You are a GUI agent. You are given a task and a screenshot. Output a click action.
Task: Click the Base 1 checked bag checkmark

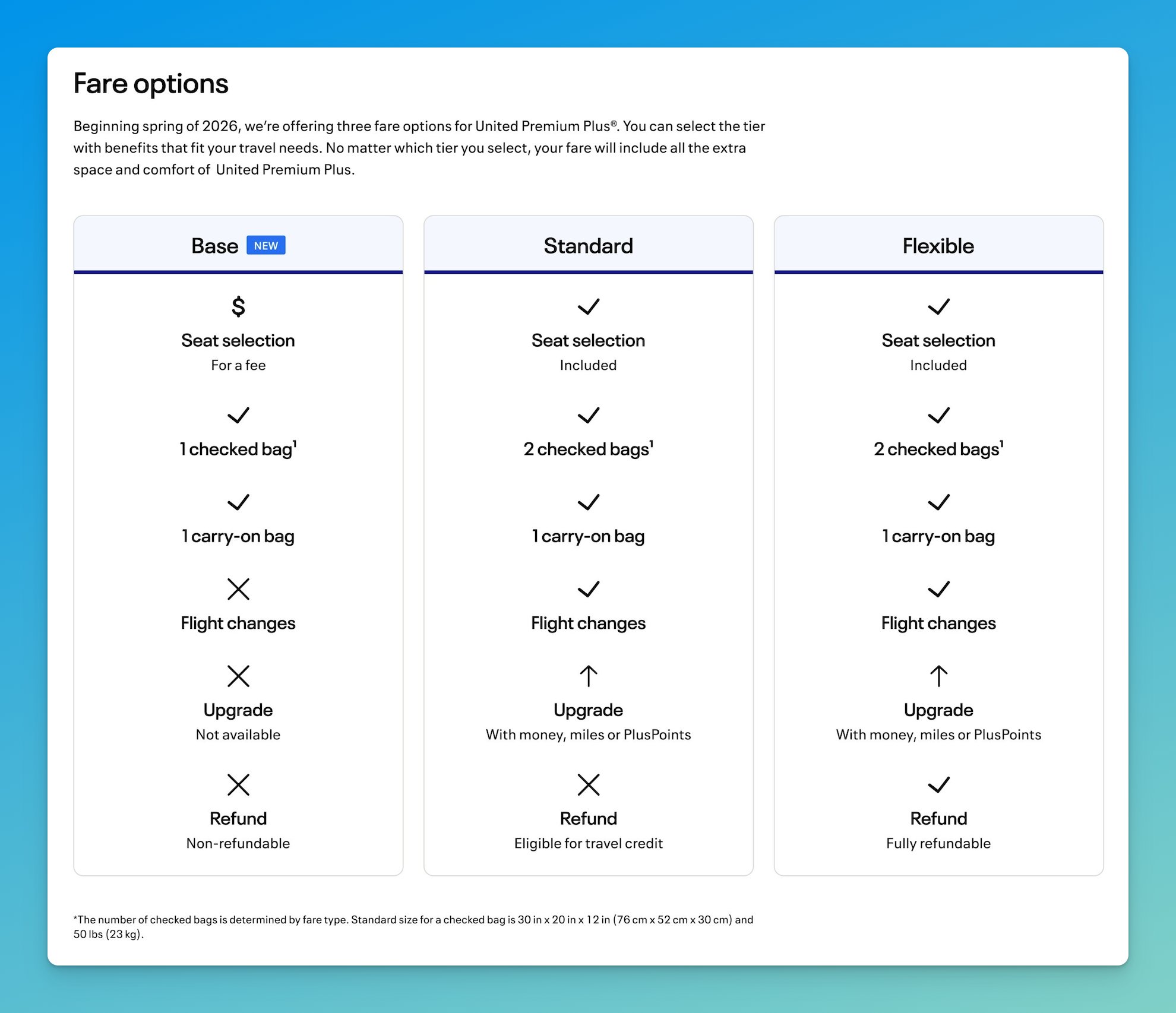point(238,415)
